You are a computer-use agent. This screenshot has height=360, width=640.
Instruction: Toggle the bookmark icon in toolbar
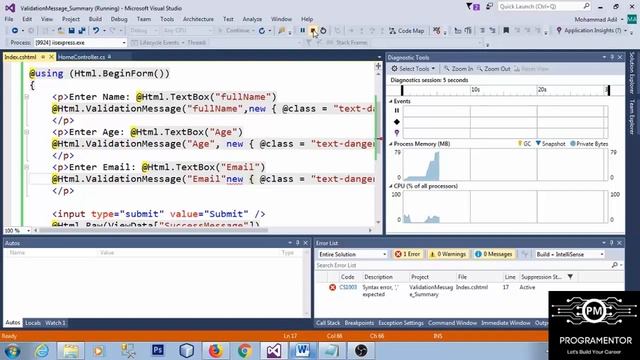pyautogui.click(x=506, y=30)
